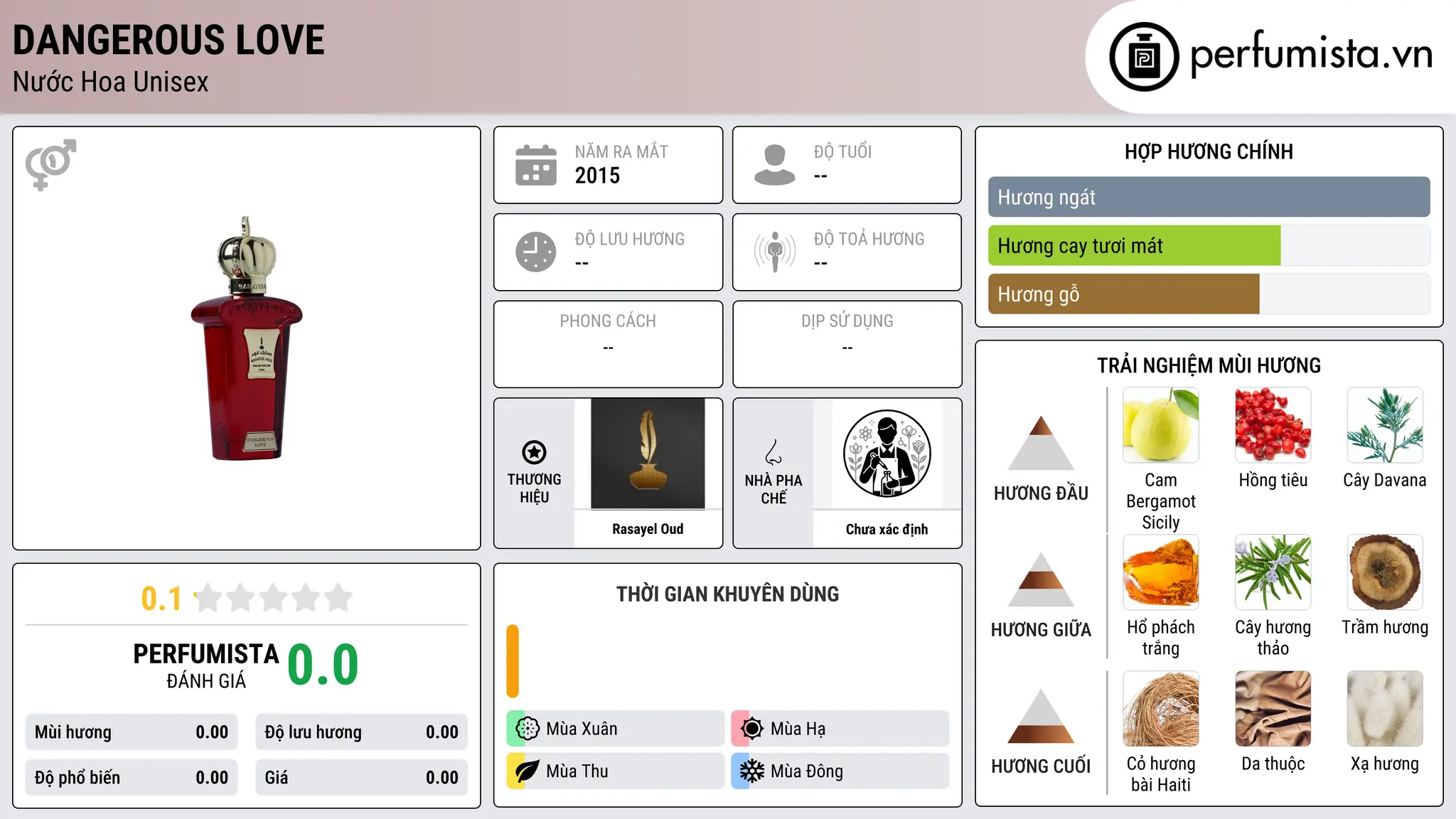Click the perfumista.vn perfume bottle logo icon
This screenshot has width=1456, height=819.
click(x=1144, y=57)
